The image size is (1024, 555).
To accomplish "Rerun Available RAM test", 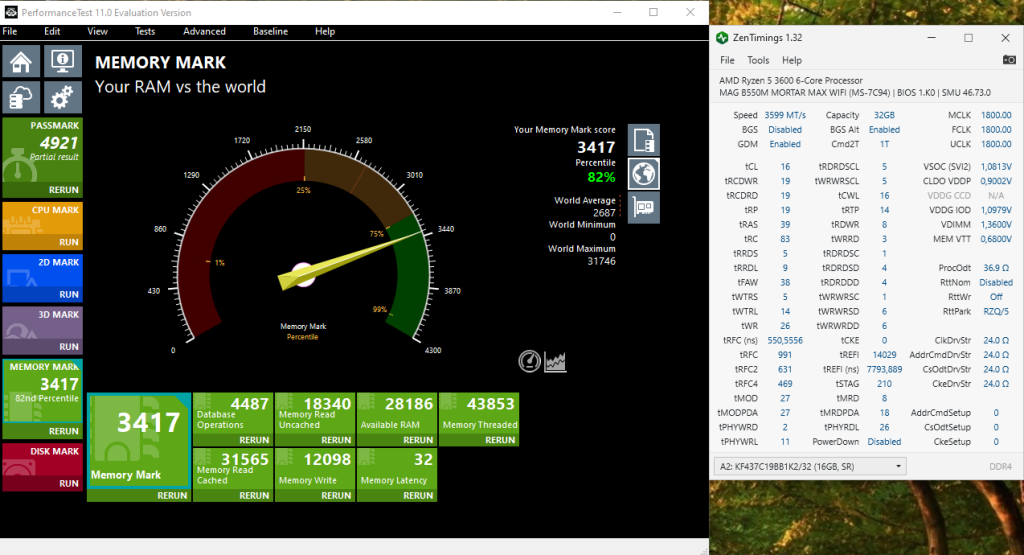I will pyautogui.click(x=418, y=440).
